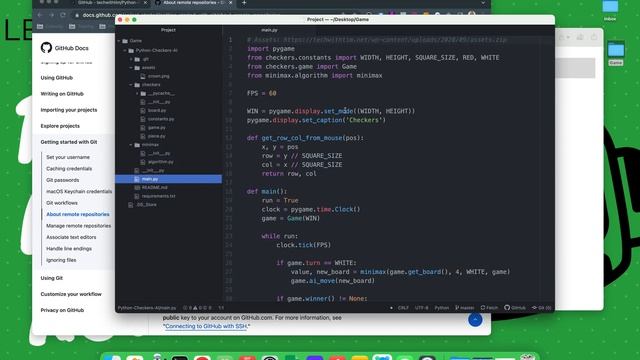This screenshot has height=360, width=640.
Task: Select main.py in the Atom project tree
Action: pos(169,179)
